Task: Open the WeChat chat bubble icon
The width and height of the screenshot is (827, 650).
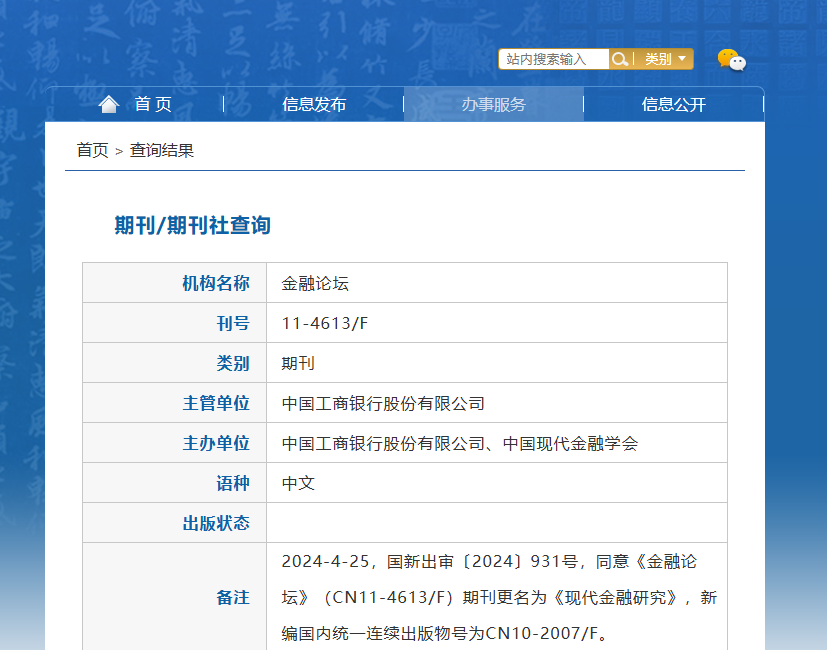Action: (732, 60)
